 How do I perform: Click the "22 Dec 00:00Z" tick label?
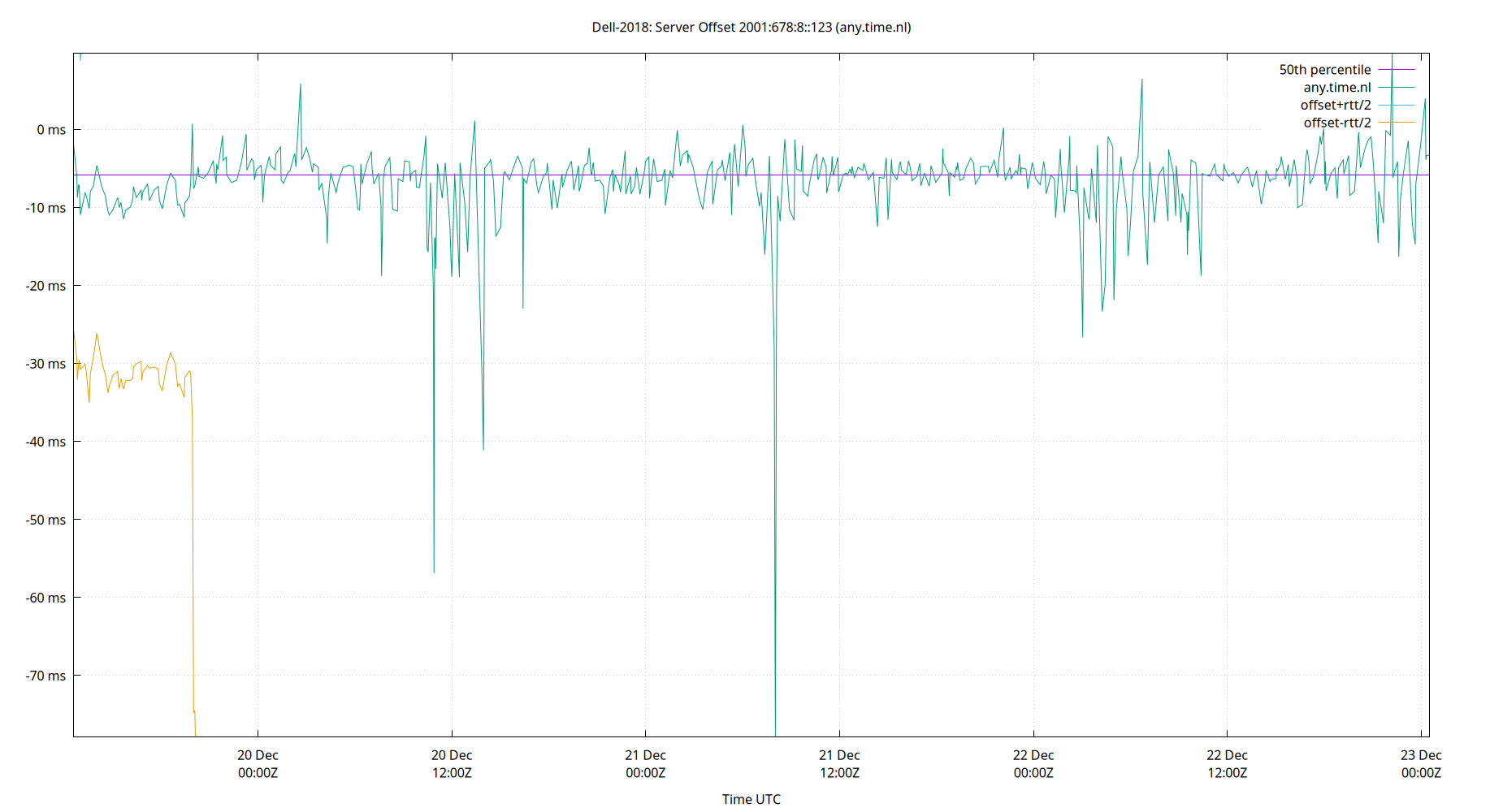pos(1033,763)
